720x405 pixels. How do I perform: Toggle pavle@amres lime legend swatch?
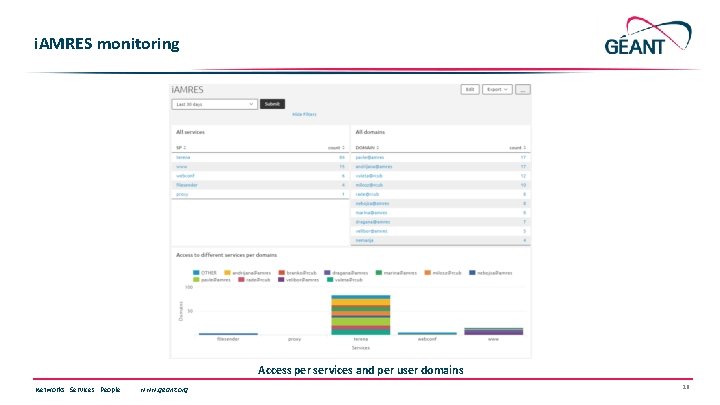(196, 280)
